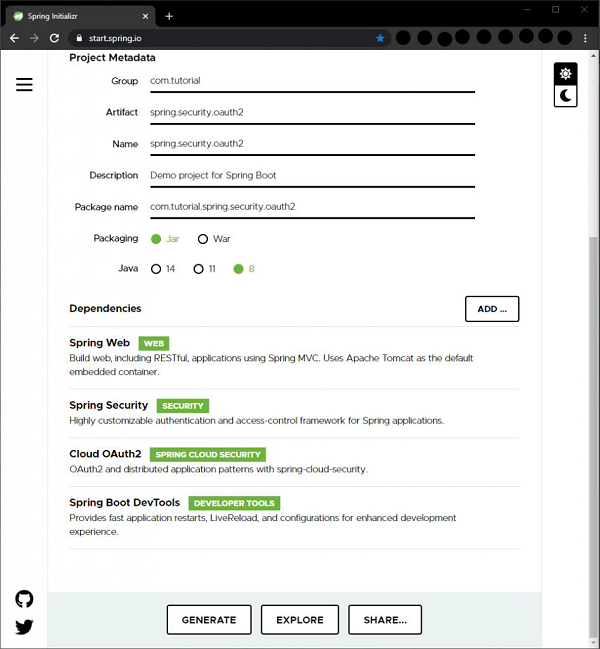Click the Dependencies heading
This screenshot has width=600, height=649.
click(105, 308)
